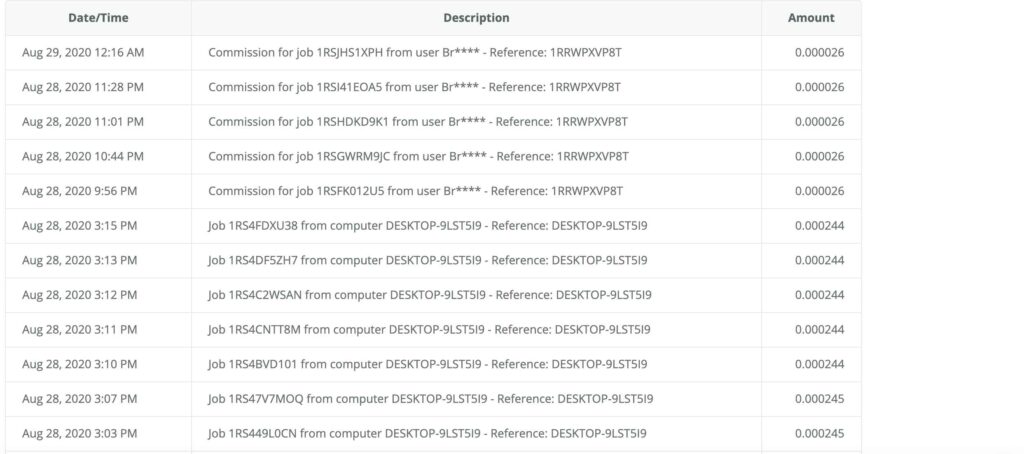1024x454 pixels.
Task: Select the Job 1RS47V7MOQ transaction
Action: point(430,399)
